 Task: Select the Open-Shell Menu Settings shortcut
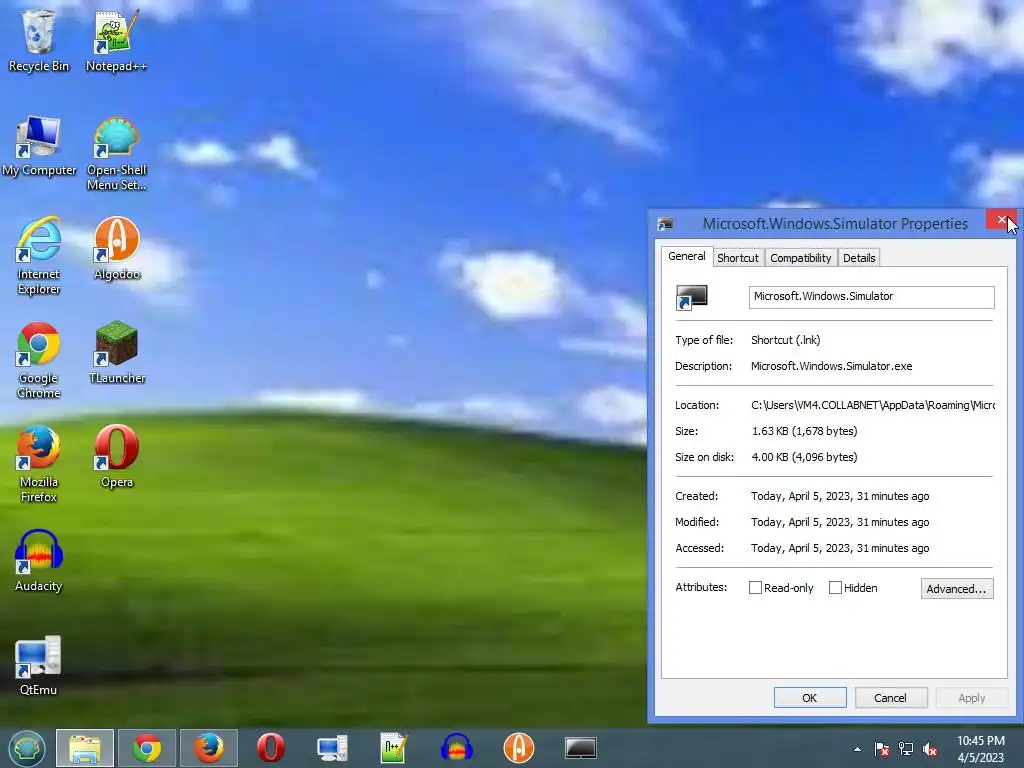click(116, 154)
